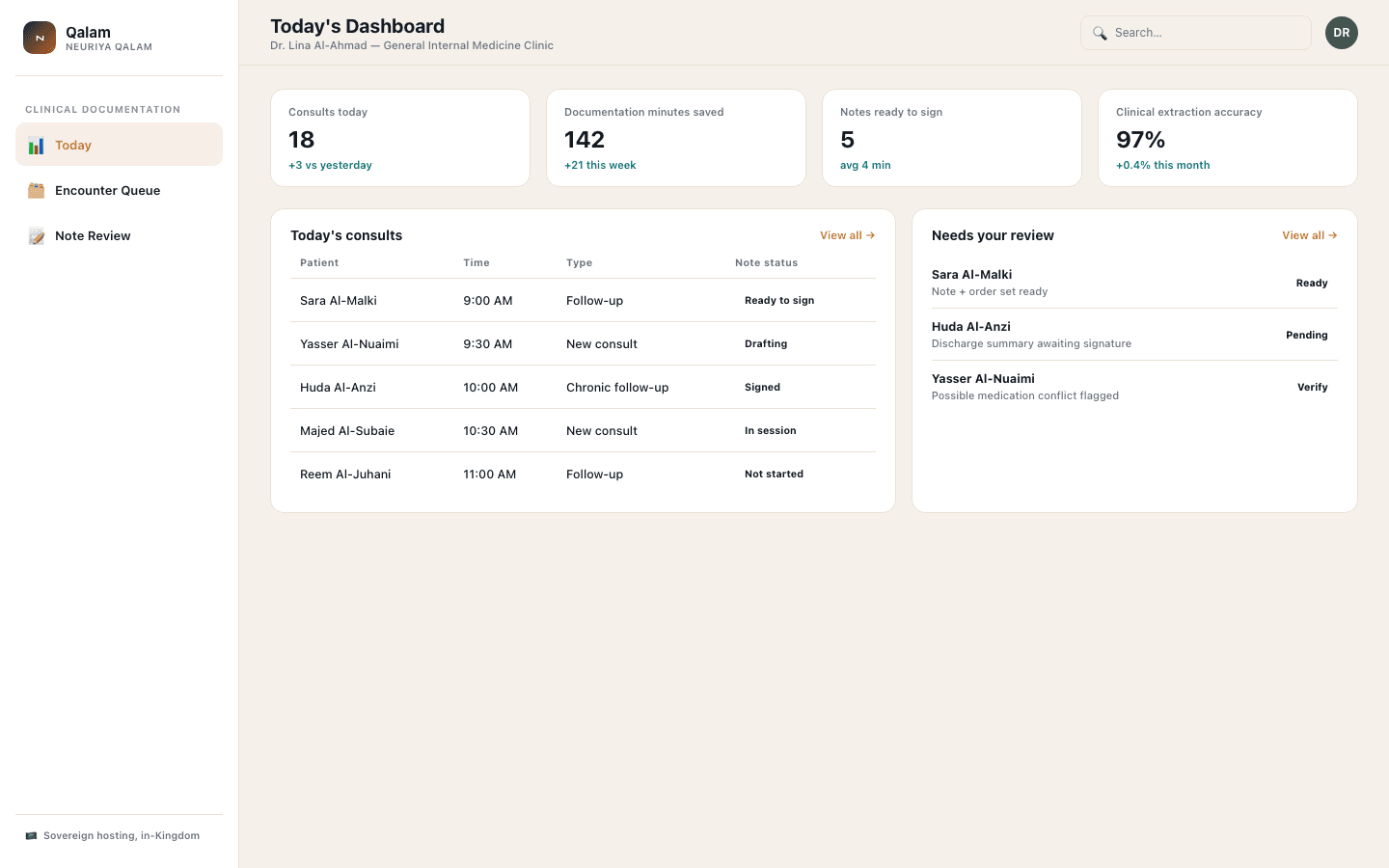
Task: Go to Note Review in sidebar
Action: point(120,235)
